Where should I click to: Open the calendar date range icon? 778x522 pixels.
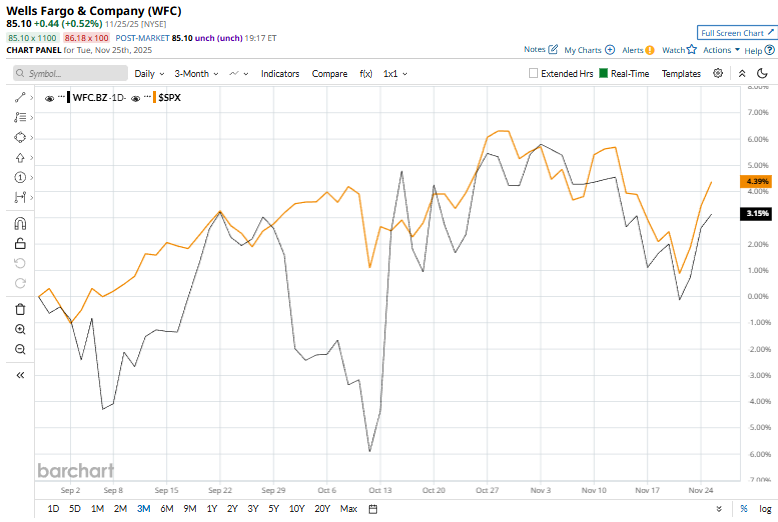pos(373,509)
